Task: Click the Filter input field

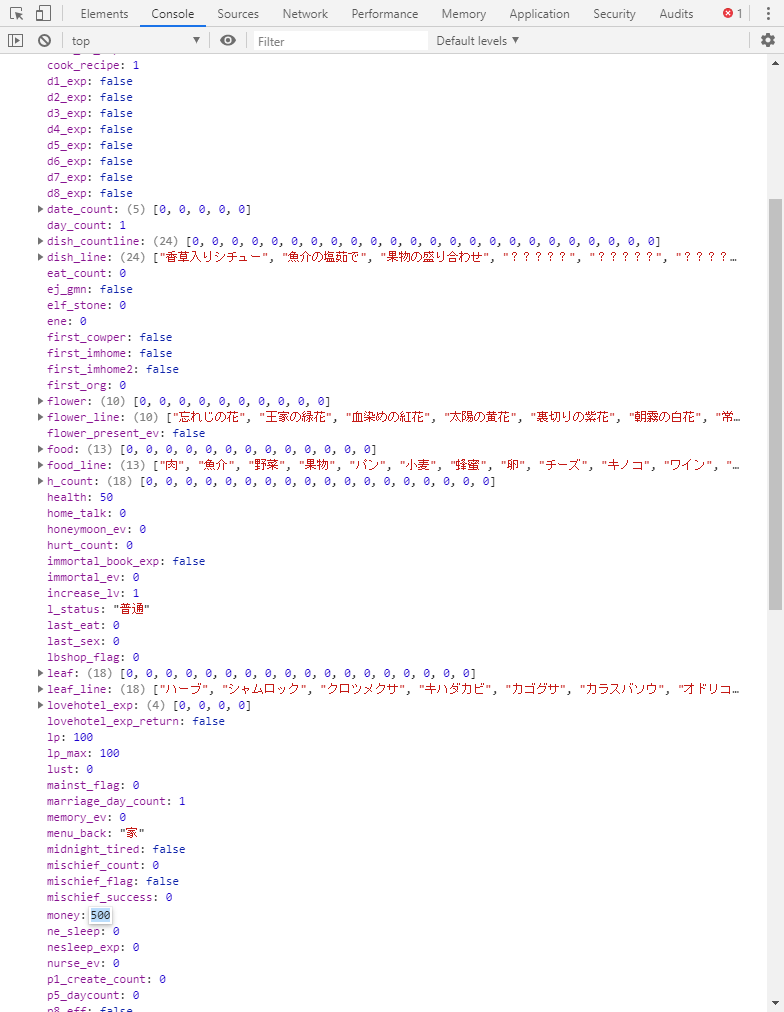Action: 338,41
